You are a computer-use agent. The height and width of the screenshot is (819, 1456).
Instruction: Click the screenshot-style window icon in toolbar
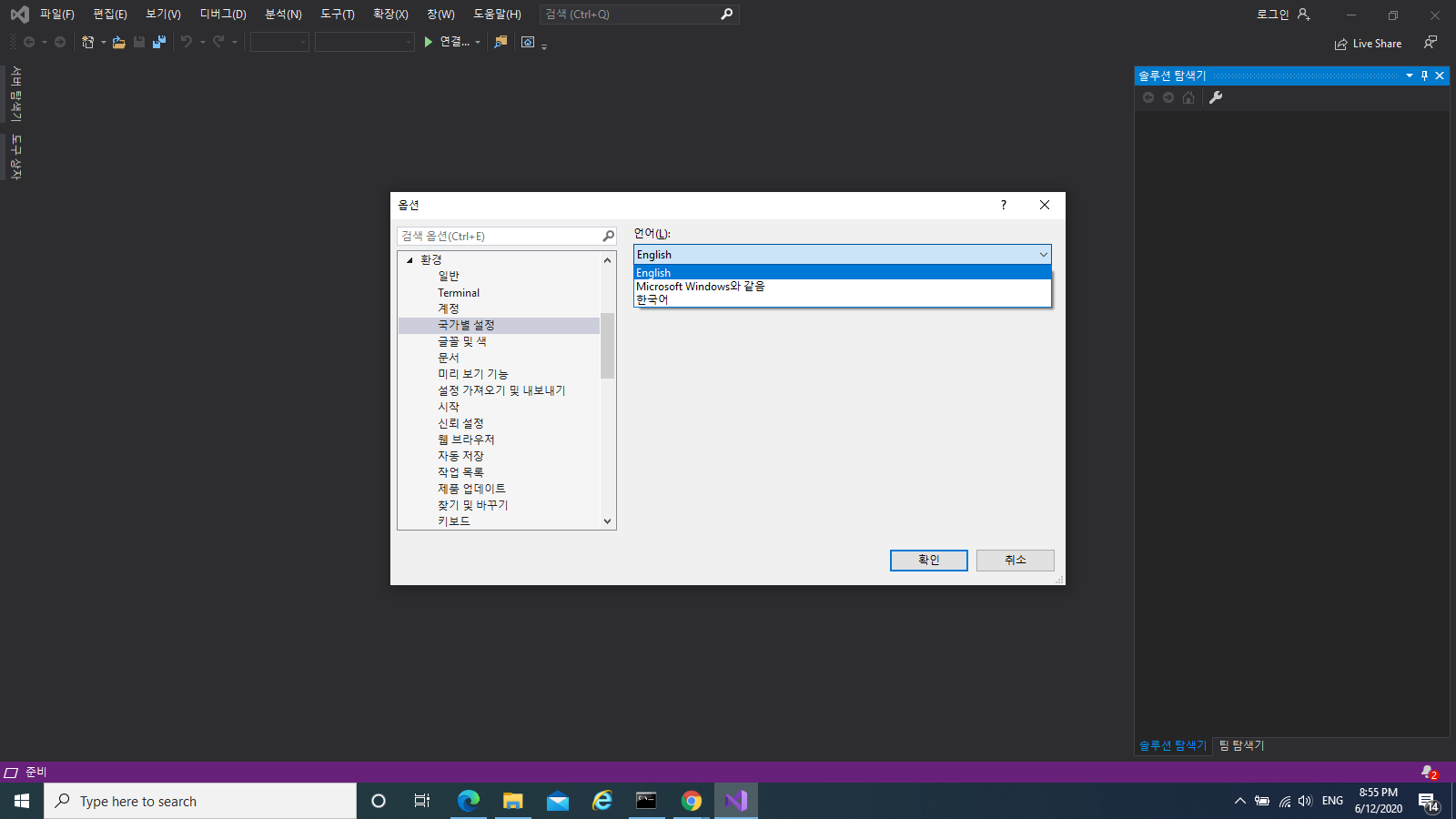[528, 42]
